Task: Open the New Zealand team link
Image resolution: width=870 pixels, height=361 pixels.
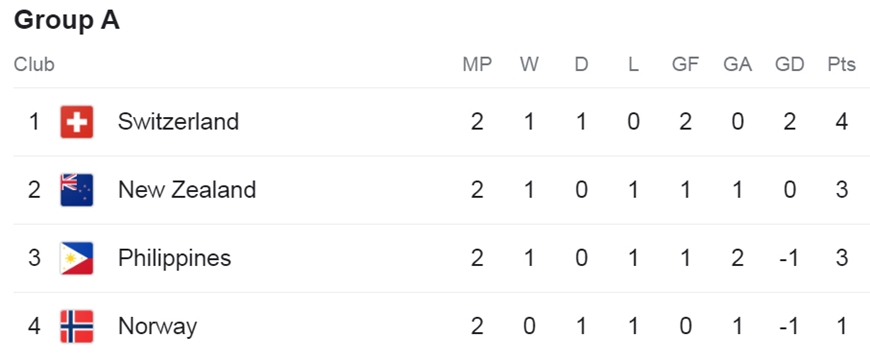Action: click(187, 190)
